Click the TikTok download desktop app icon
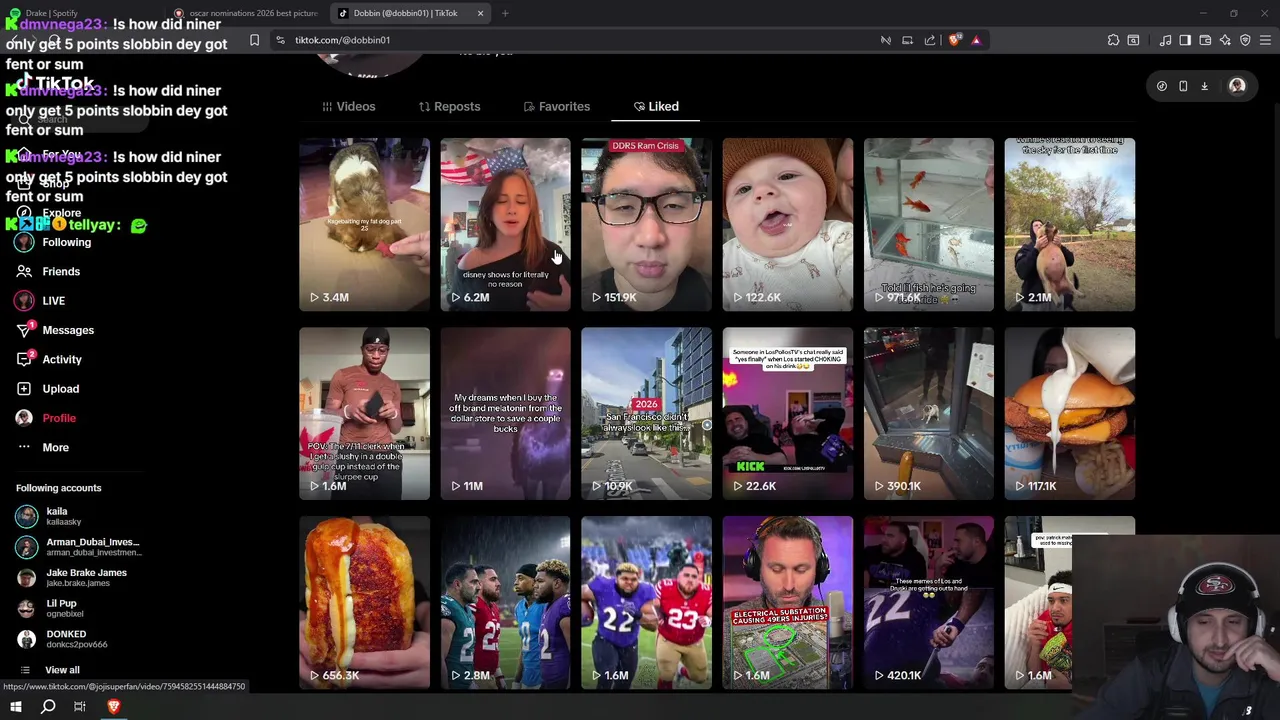The image size is (1280, 720). coord(1204,86)
